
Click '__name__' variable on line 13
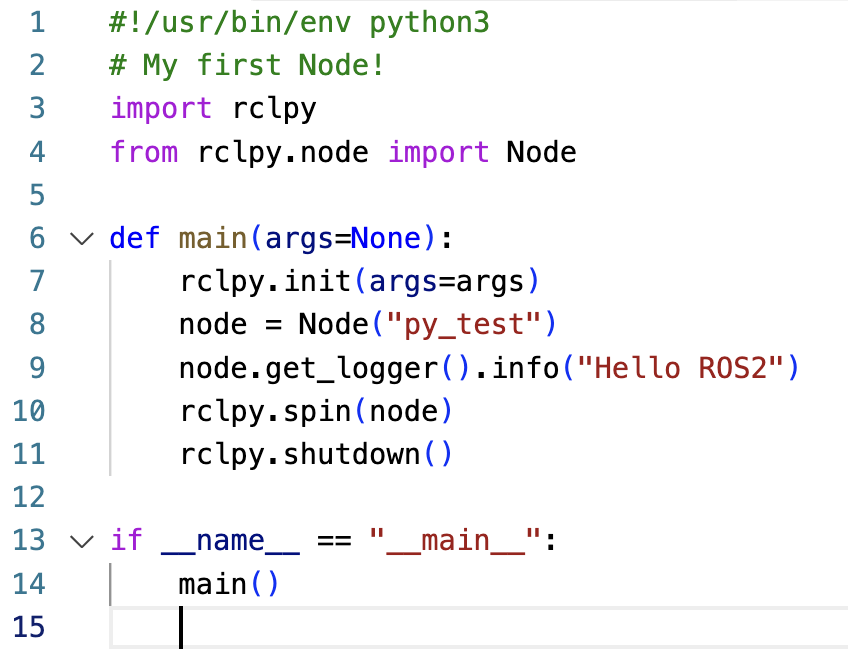[x=230, y=542]
